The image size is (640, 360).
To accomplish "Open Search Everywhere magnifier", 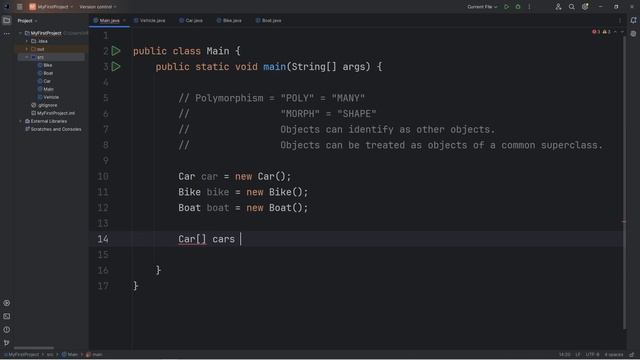I will coord(571,7).
